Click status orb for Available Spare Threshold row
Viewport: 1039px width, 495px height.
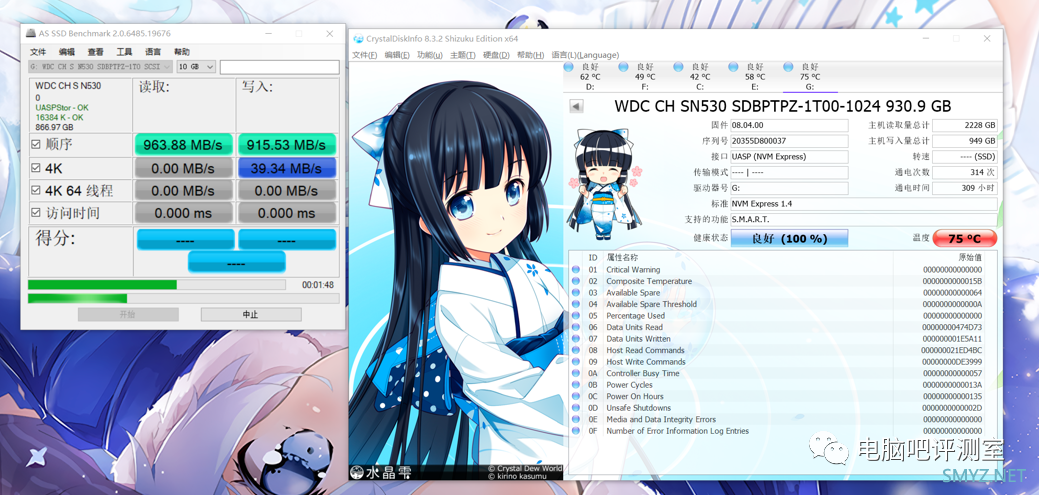(x=576, y=304)
